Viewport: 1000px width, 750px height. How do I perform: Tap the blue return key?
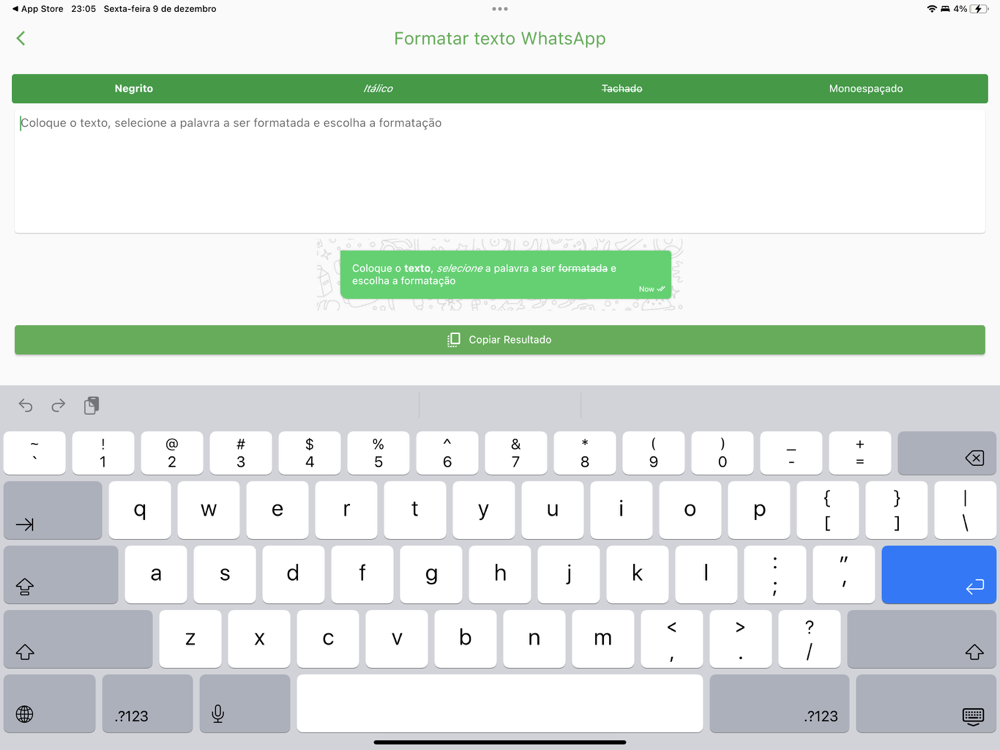point(939,575)
